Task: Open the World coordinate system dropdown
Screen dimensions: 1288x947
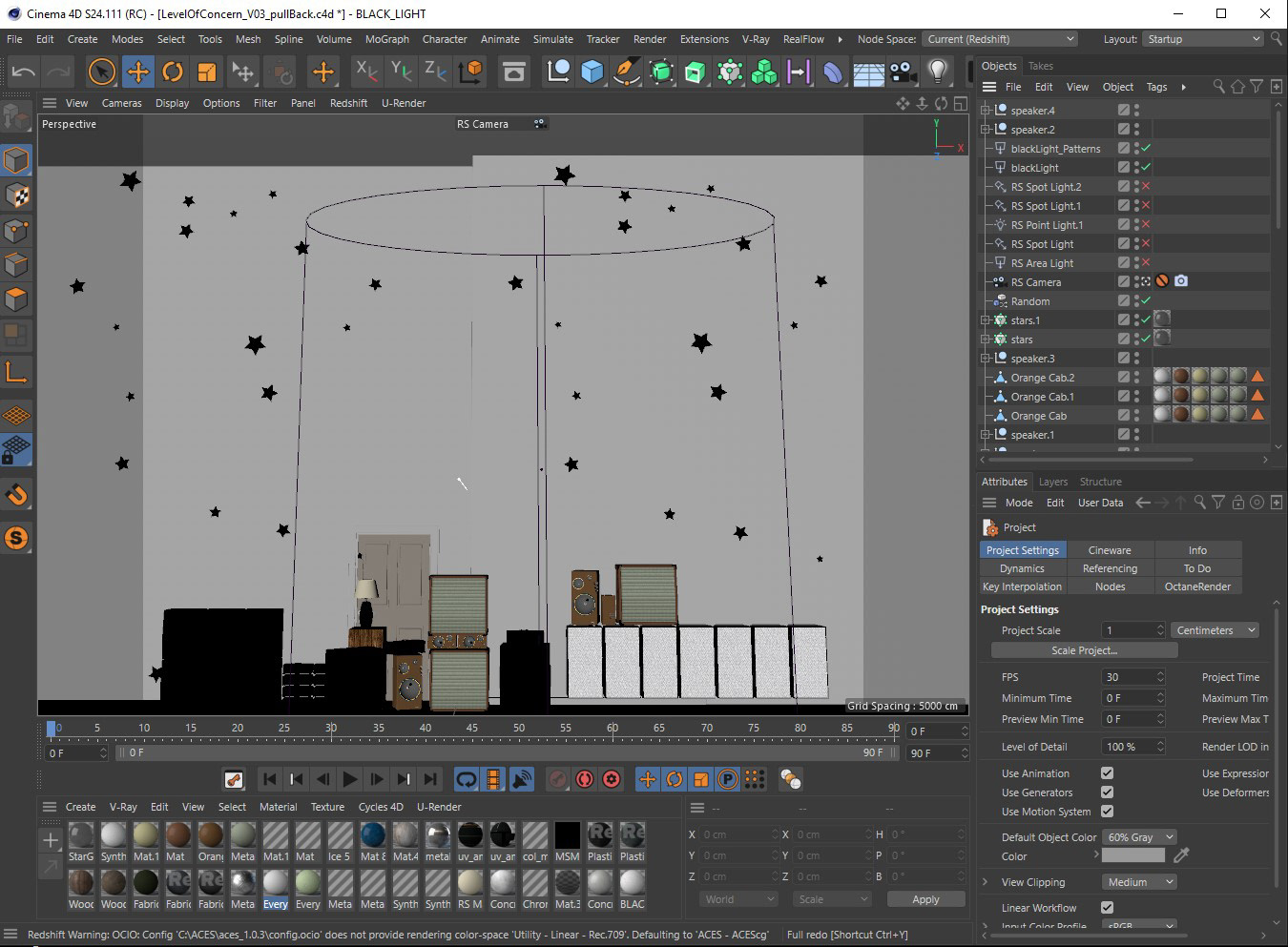Action: pyautogui.click(x=739, y=899)
